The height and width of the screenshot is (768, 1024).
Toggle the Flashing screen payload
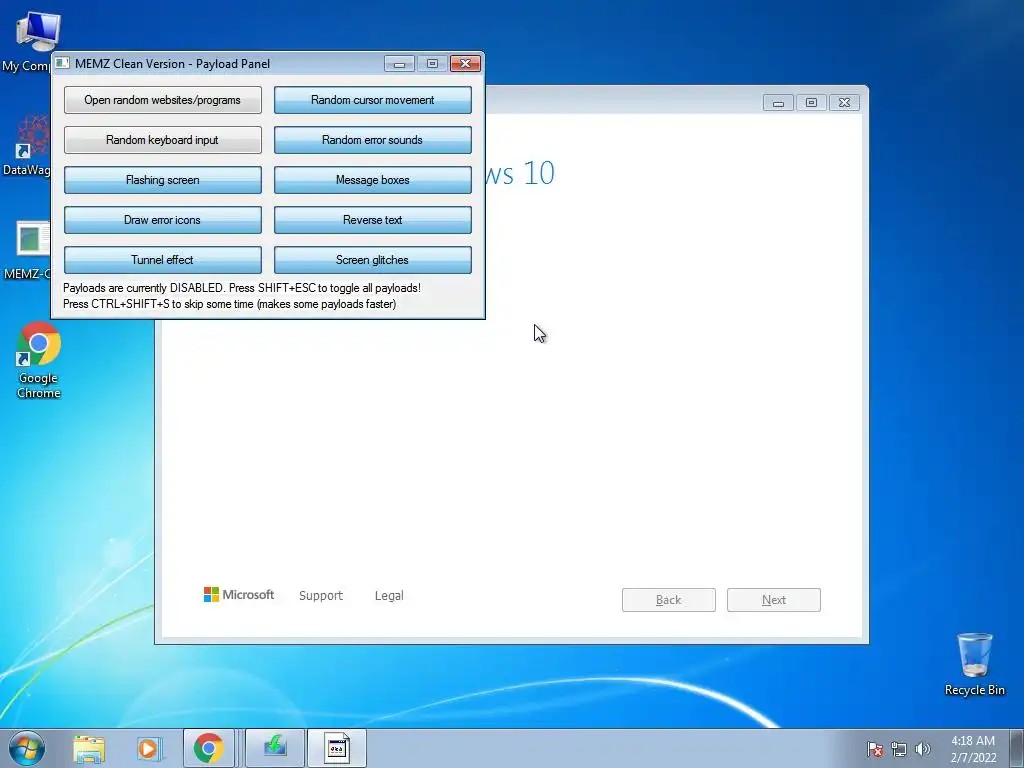[163, 180]
